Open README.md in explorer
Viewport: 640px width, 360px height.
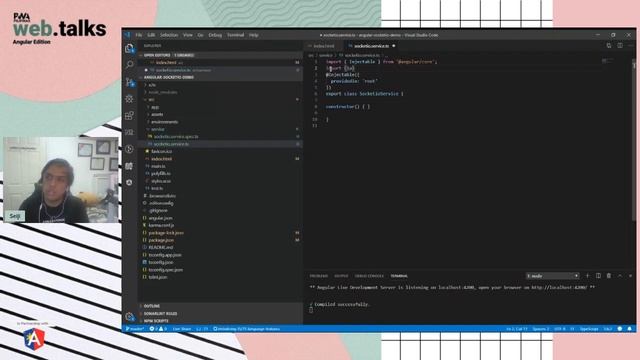[x=220, y=247]
